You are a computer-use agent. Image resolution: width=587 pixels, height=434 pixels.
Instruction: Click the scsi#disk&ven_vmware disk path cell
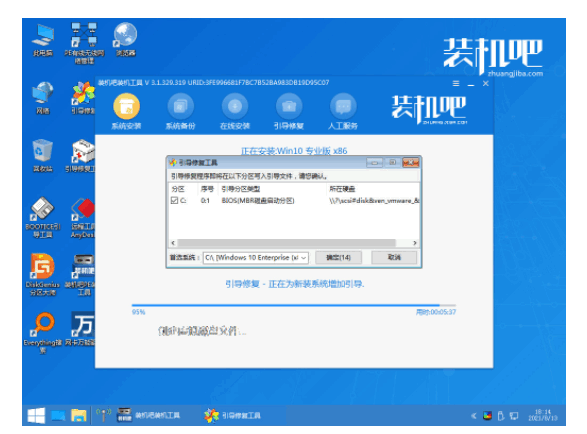point(374,201)
